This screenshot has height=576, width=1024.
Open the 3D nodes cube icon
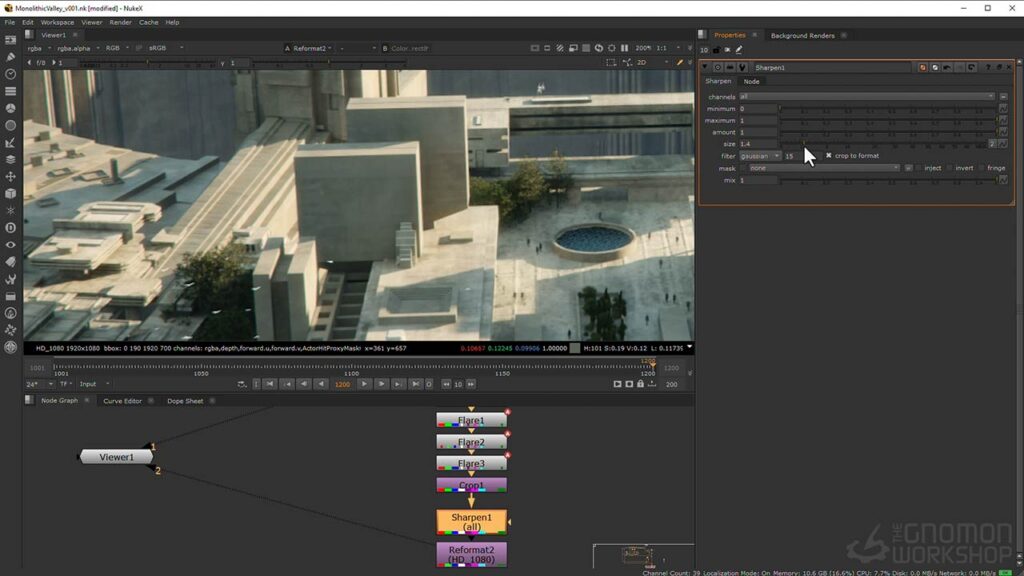(x=10, y=193)
